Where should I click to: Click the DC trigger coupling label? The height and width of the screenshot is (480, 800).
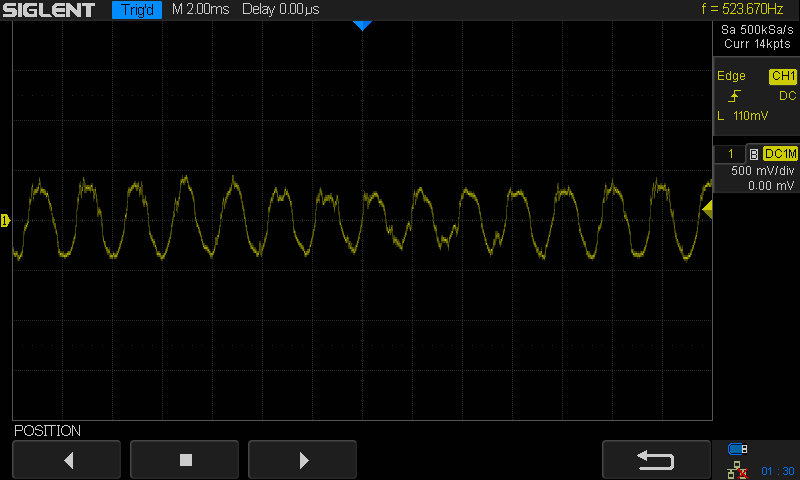[x=787, y=96]
